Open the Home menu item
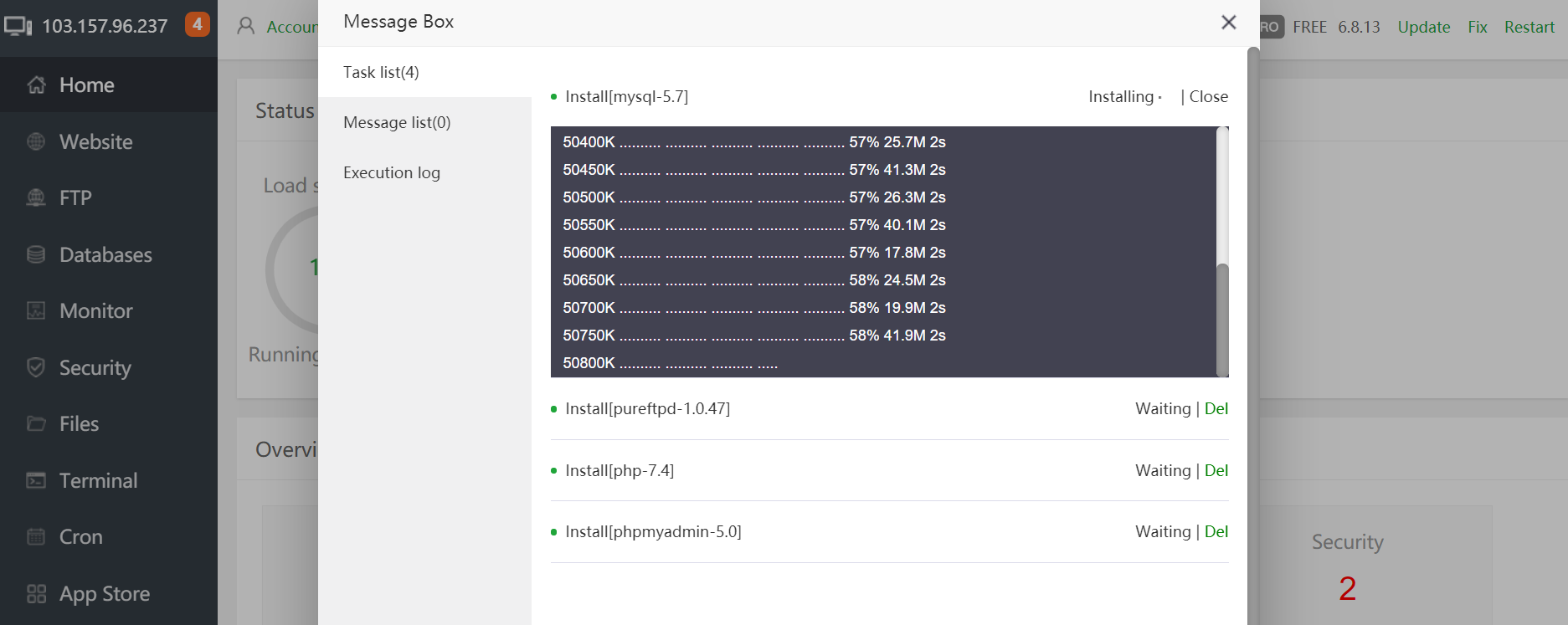 pyautogui.click(x=109, y=85)
